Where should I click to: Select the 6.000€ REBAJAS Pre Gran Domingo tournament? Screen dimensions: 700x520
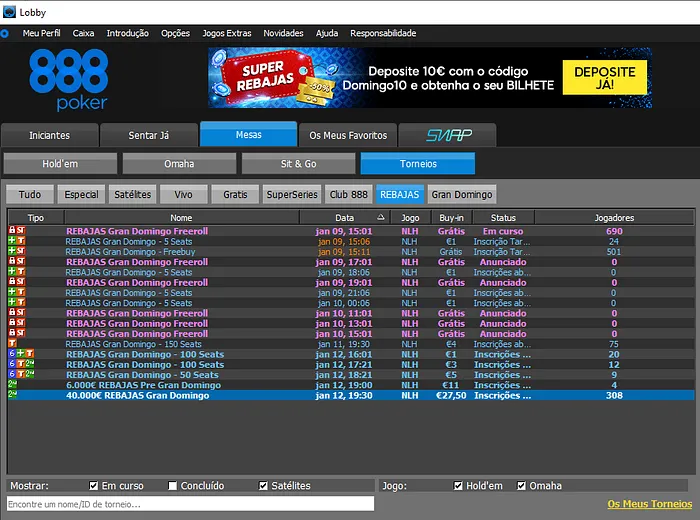click(351, 385)
